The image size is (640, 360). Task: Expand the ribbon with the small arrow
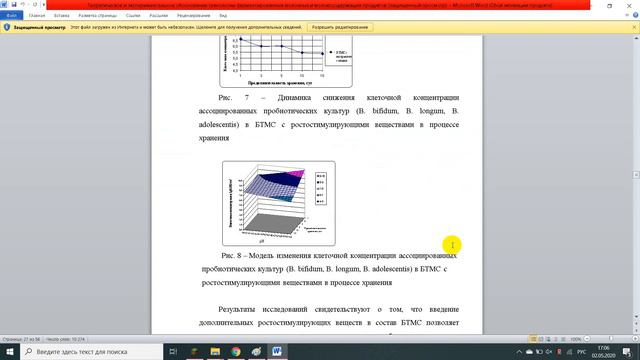click(627, 16)
